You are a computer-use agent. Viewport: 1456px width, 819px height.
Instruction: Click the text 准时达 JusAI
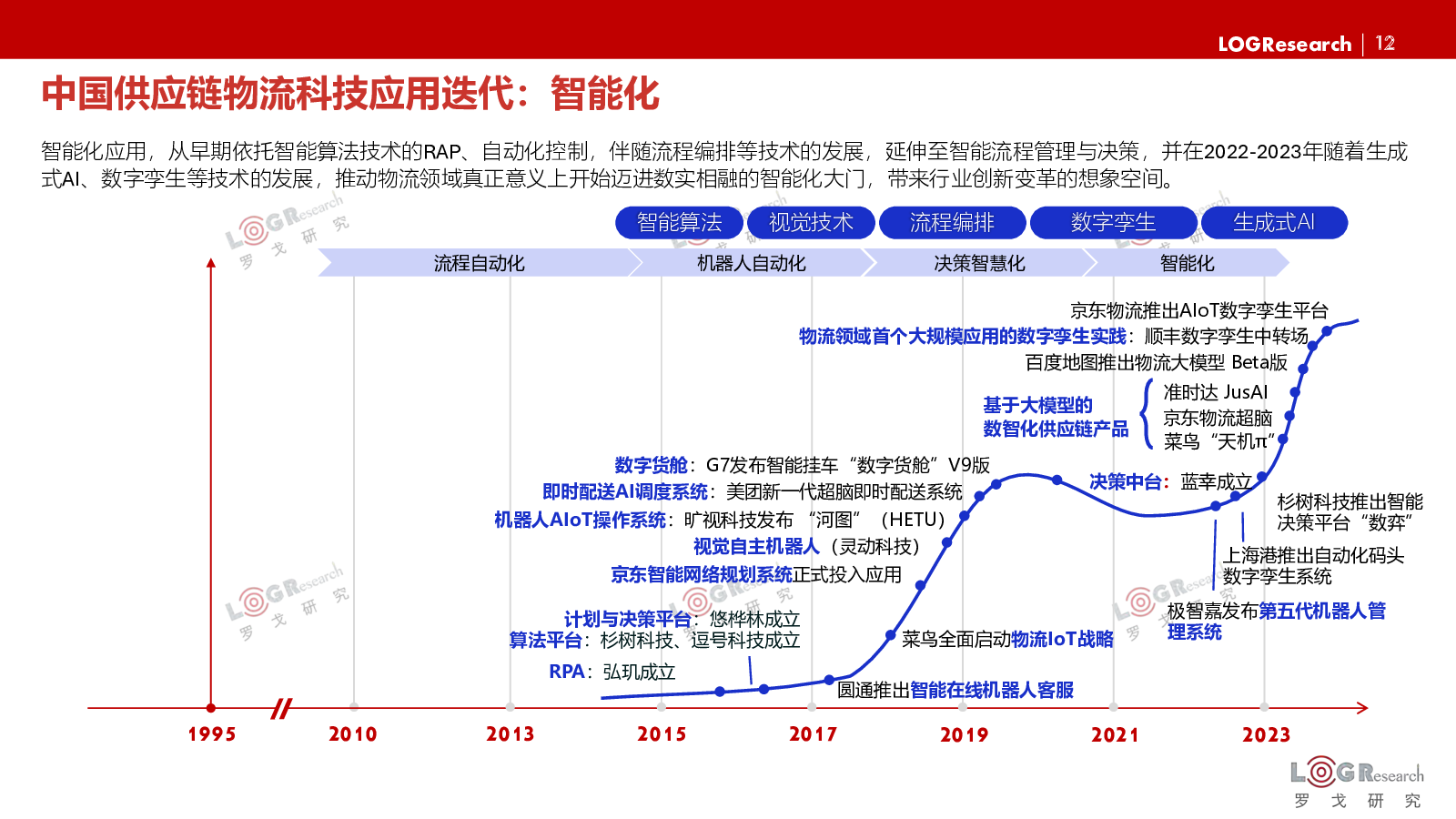pos(1215,392)
